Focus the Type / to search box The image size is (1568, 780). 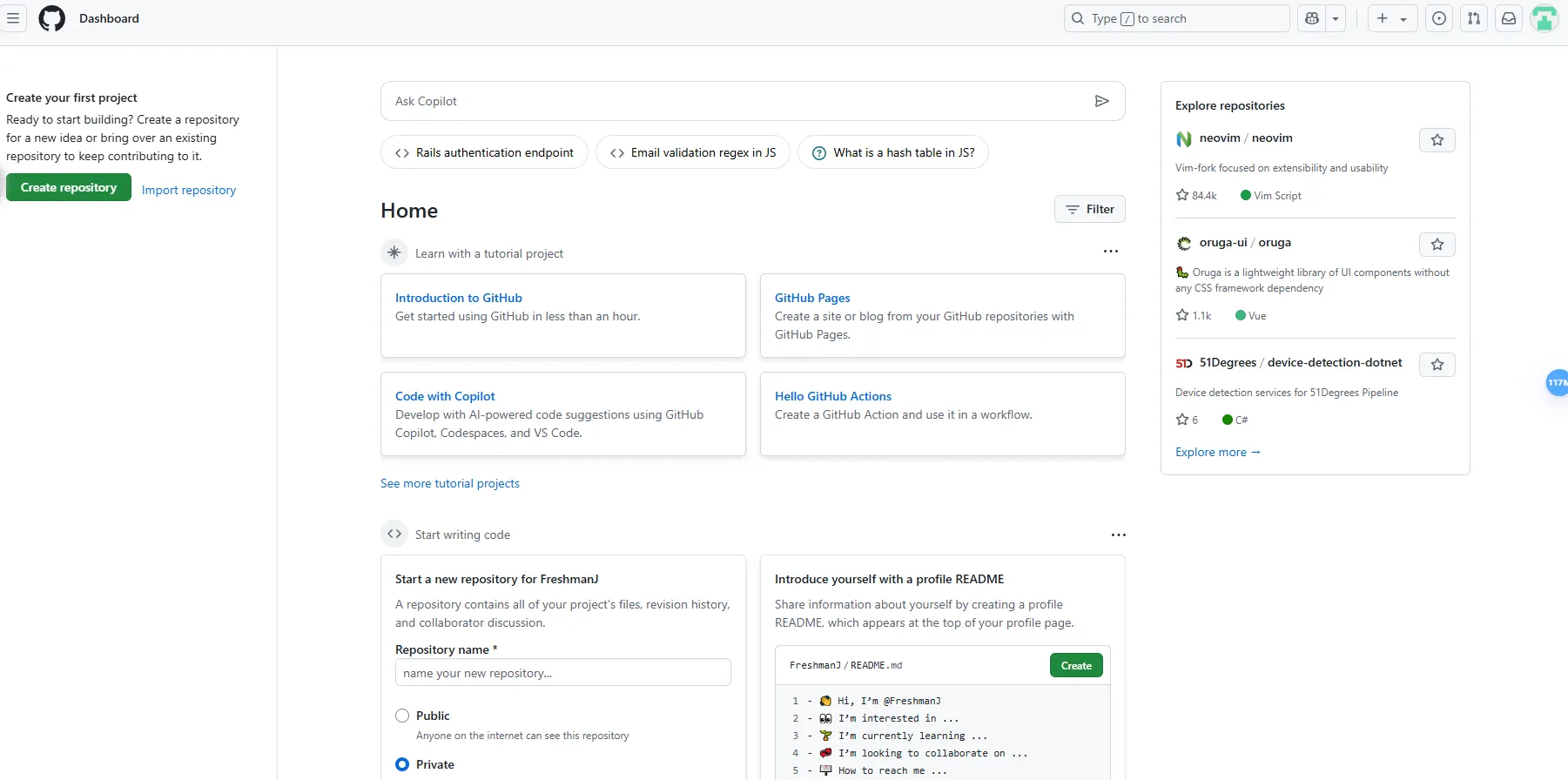coord(1176,18)
